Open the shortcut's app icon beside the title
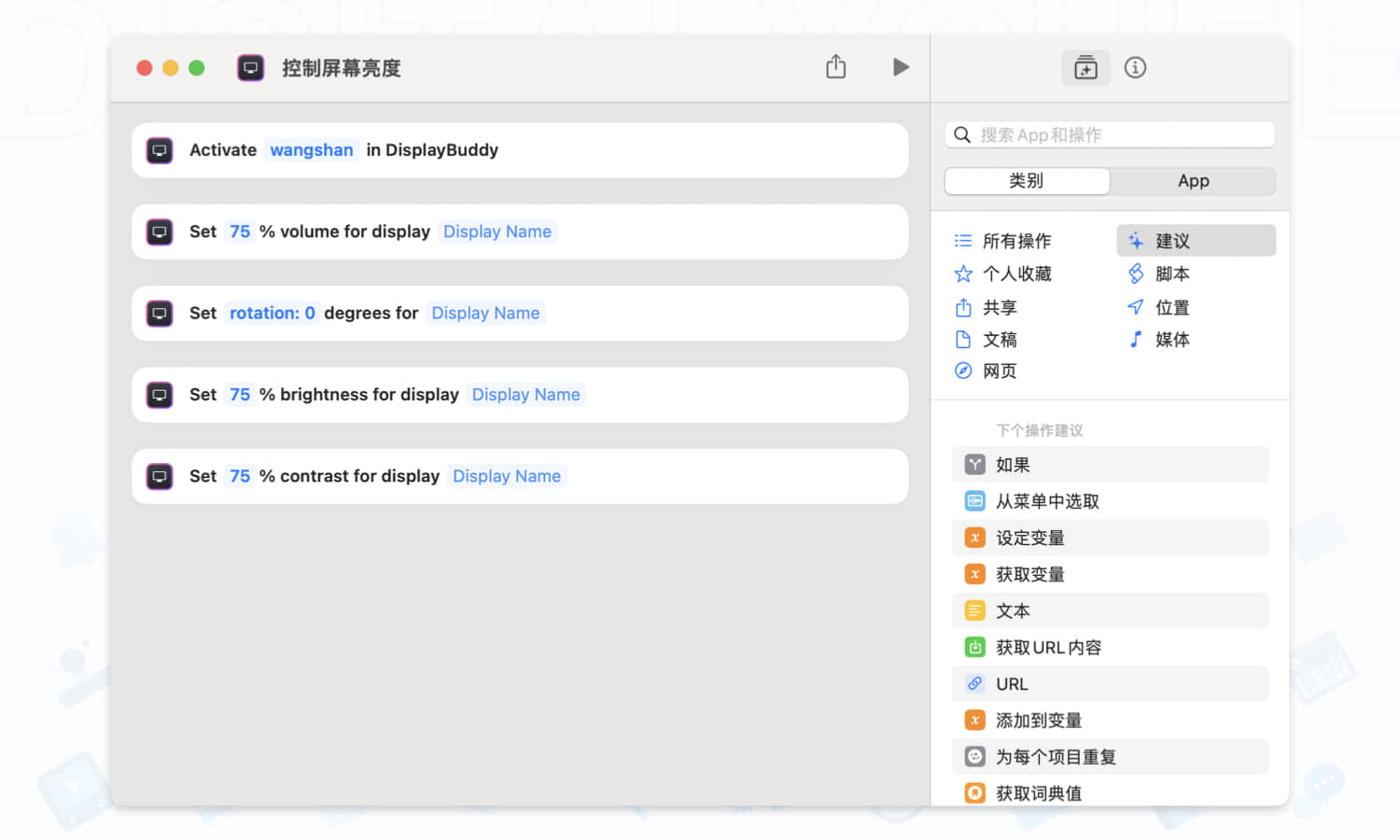 click(250, 67)
